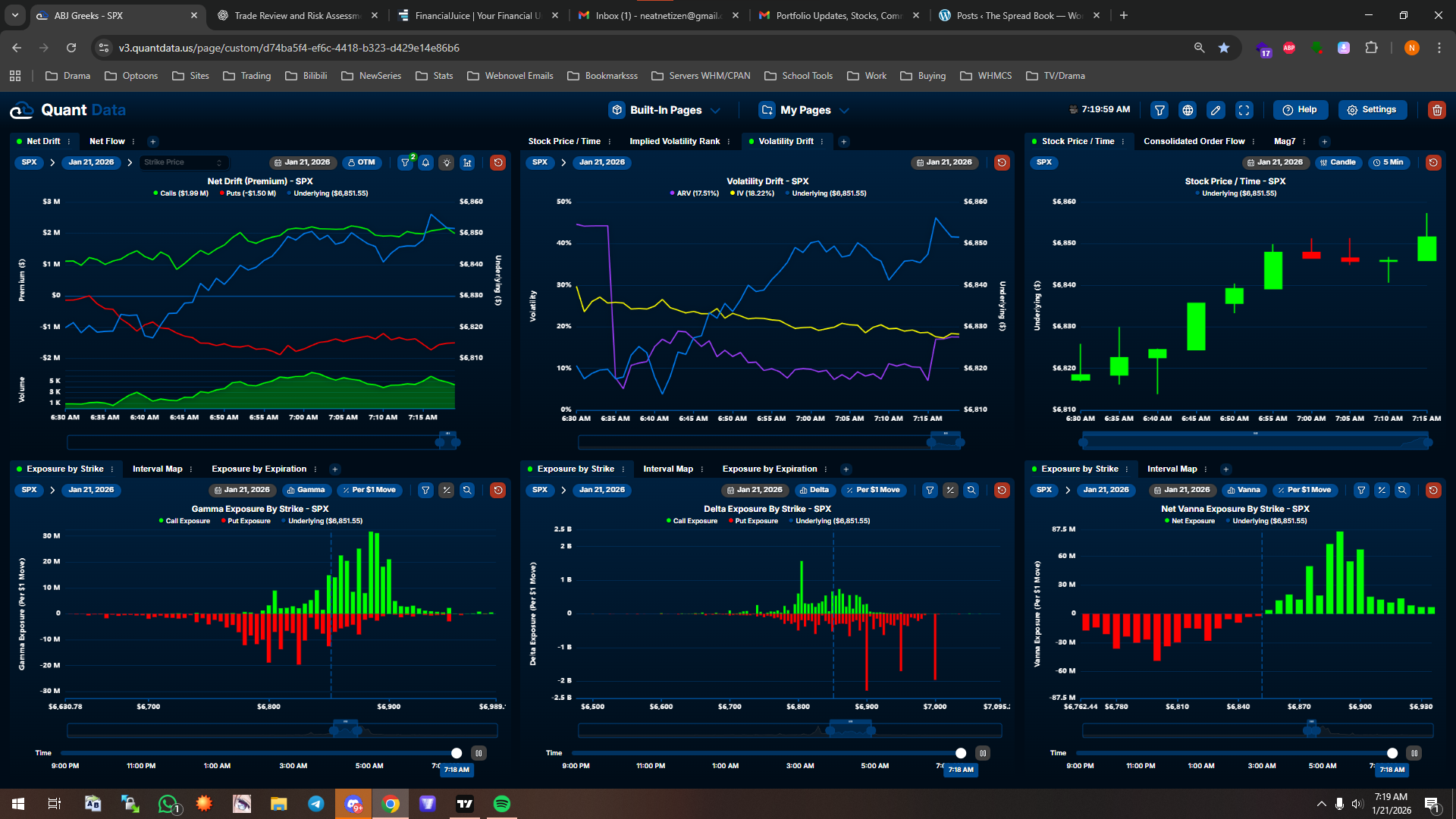The image size is (1456, 819).
Task: Open the Settings button
Action: (x=1372, y=110)
